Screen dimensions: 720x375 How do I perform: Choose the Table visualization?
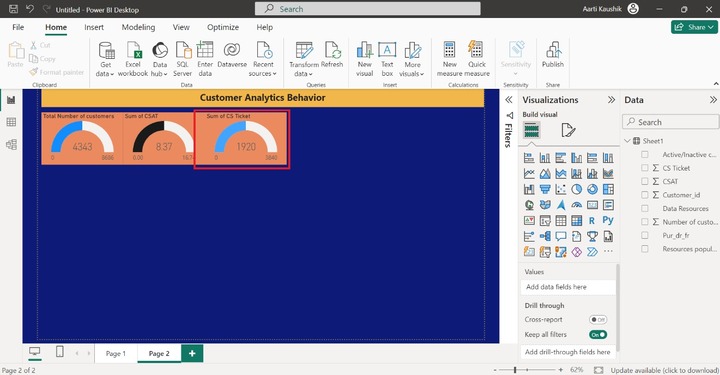point(561,221)
